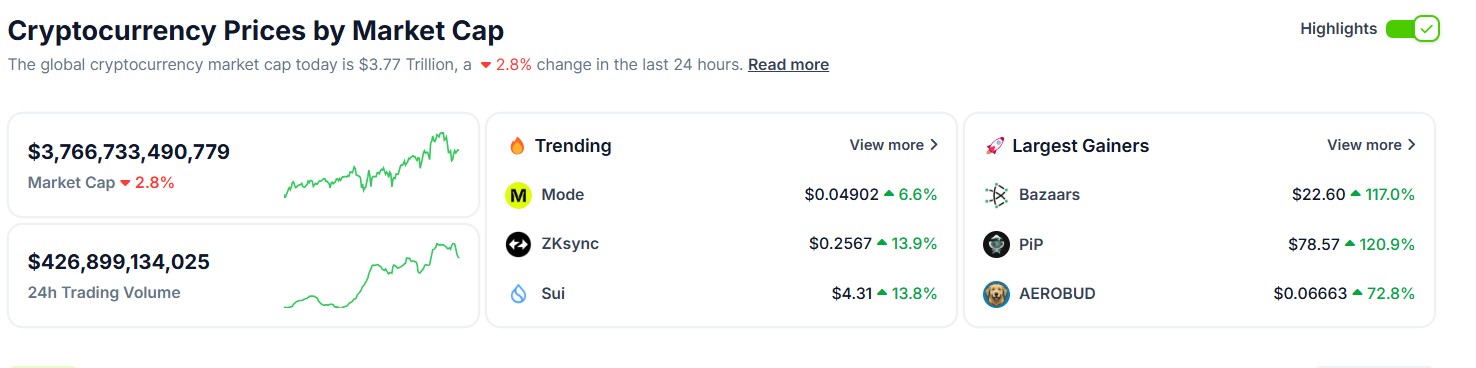Open the Sui coin name link
The height and width of the screenshot is (368, 1476).
(x=553, y=294)
